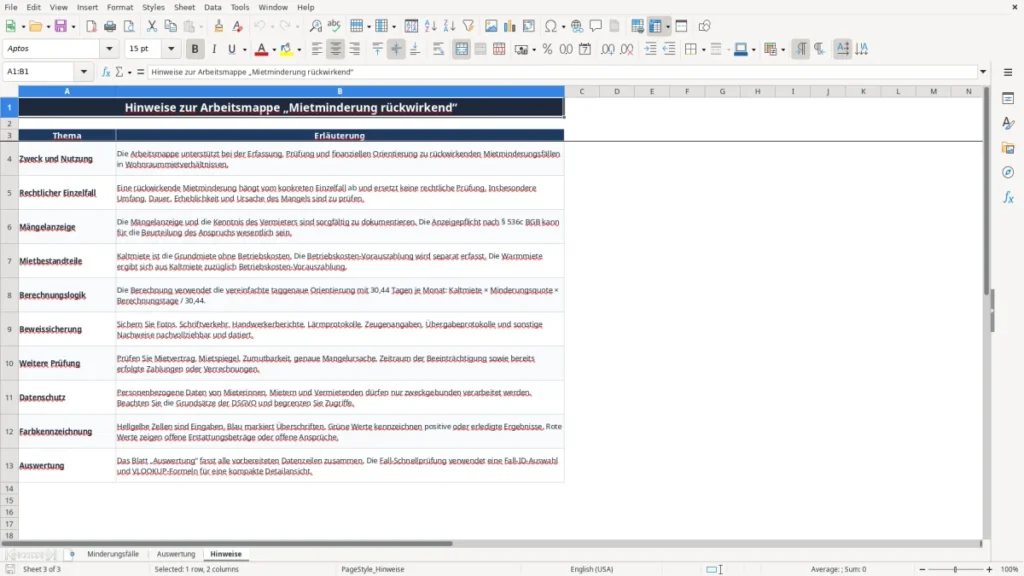Click the vertical scrollbar thumb
Viewport: 1024px width, 576px height.
(987, 192)
